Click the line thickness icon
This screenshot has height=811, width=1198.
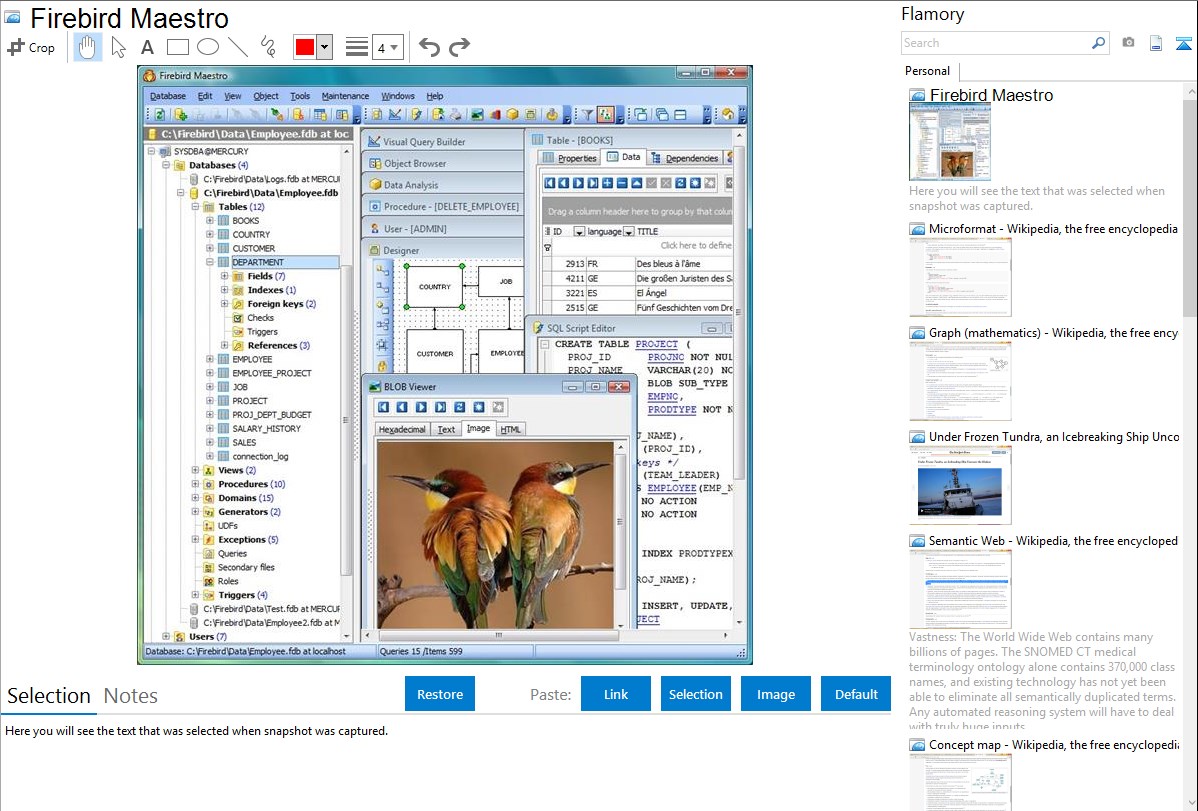pos(356,47)
